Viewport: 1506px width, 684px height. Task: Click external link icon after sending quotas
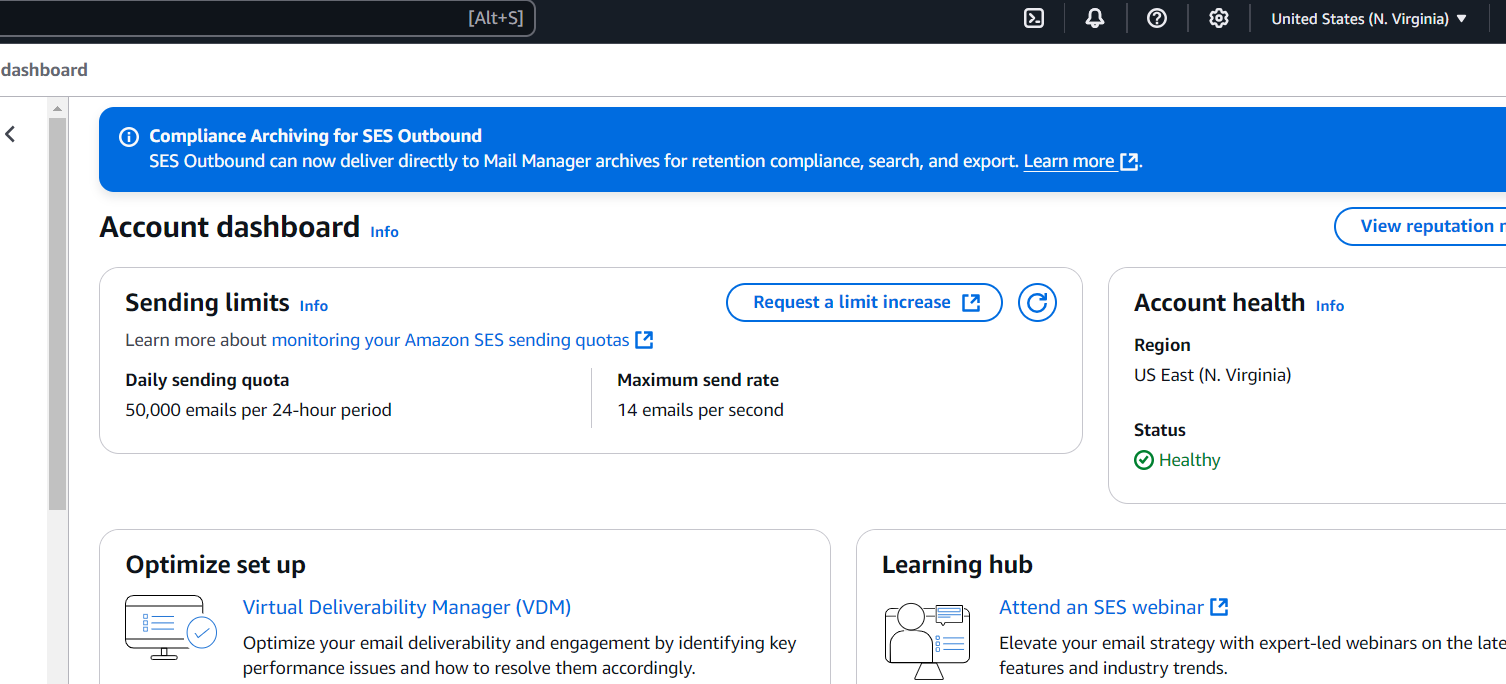(x=645, y=340)
